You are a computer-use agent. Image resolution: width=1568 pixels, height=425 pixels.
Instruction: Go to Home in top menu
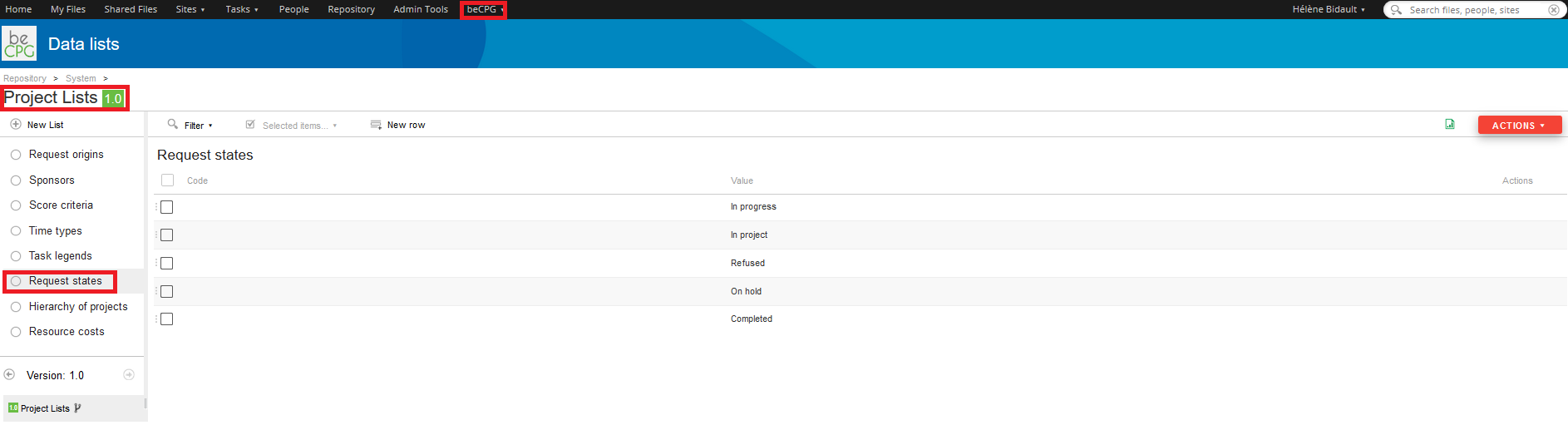click(x=18, y=9)
